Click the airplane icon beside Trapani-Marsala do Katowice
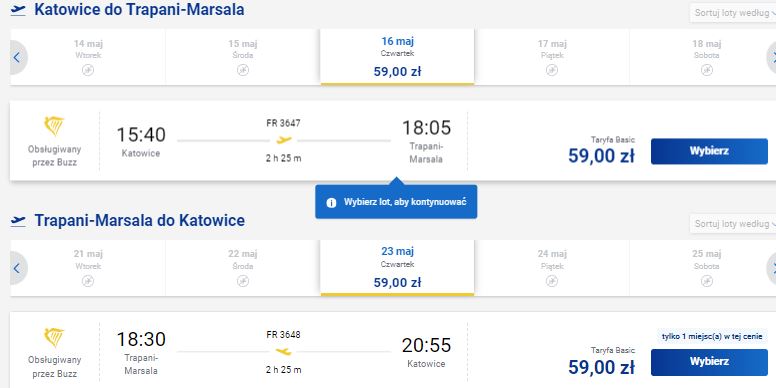The width and height of the screenshot is (776, 388). [x=18, y=221]
